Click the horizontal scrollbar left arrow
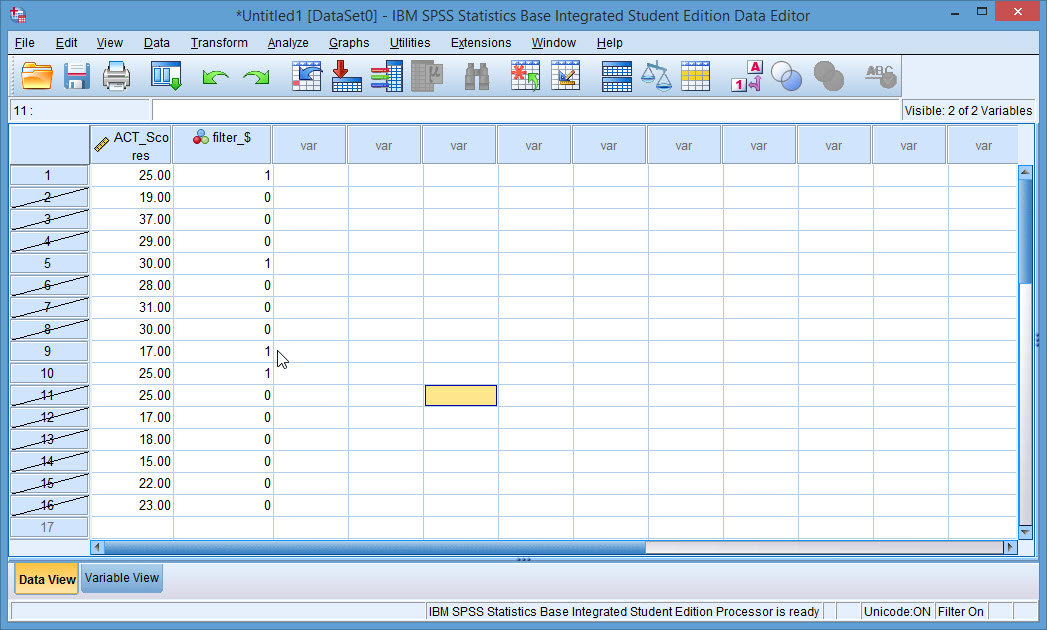The height and width of the screenshot is (630, 1047). point(97,547)
